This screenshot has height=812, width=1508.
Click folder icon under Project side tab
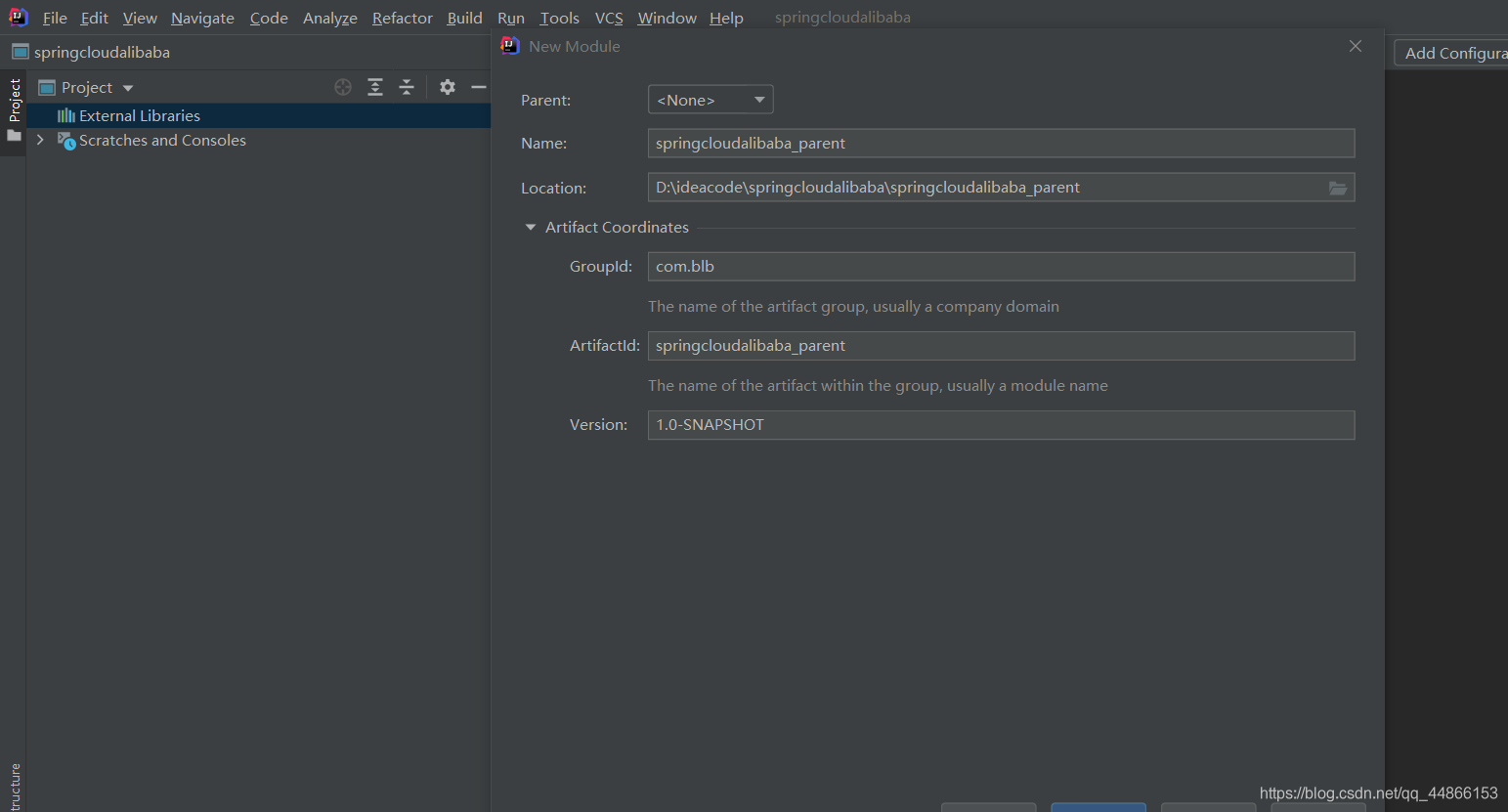(x=14, y=136)
